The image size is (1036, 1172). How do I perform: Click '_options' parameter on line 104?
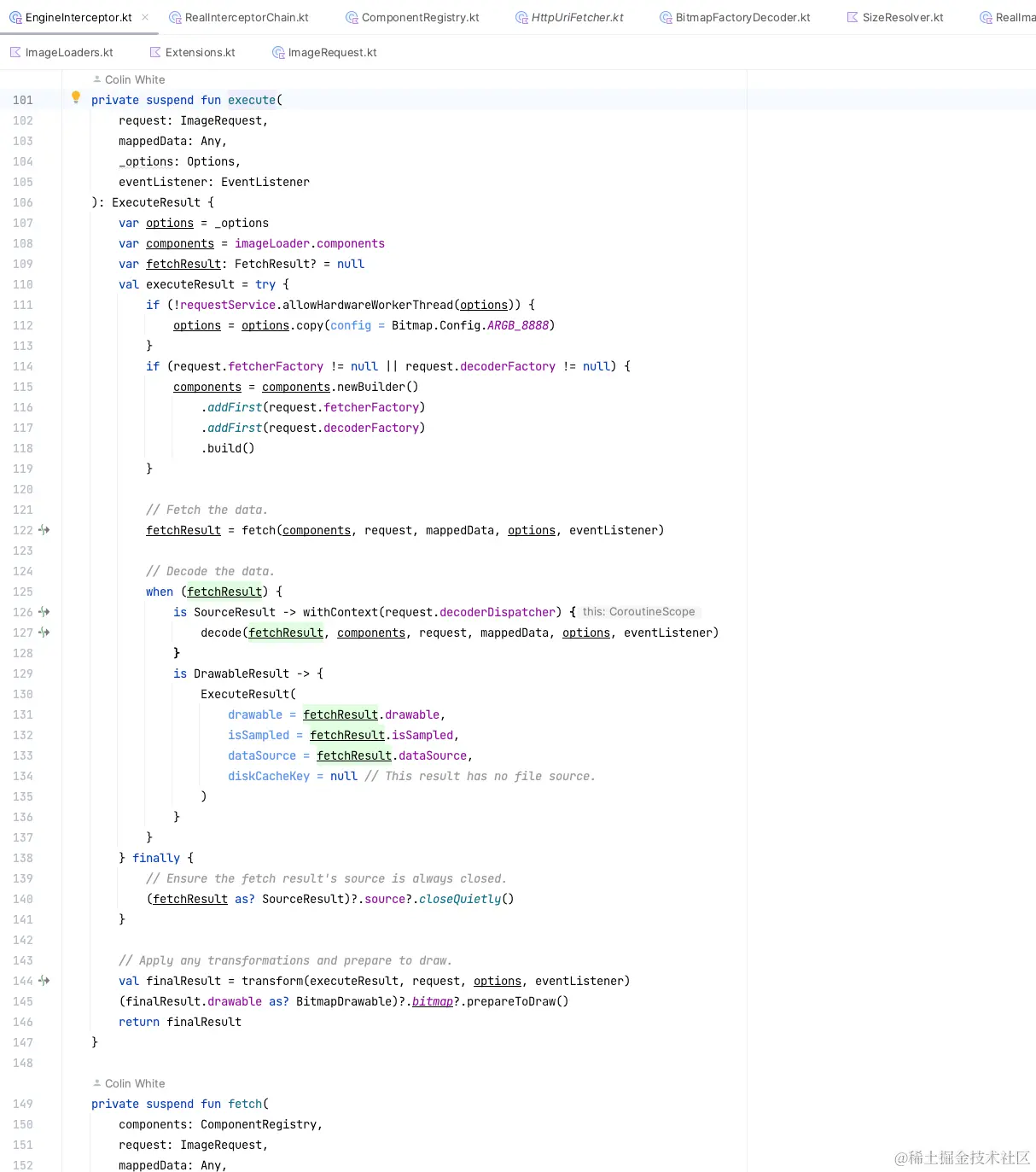(146, 161)
